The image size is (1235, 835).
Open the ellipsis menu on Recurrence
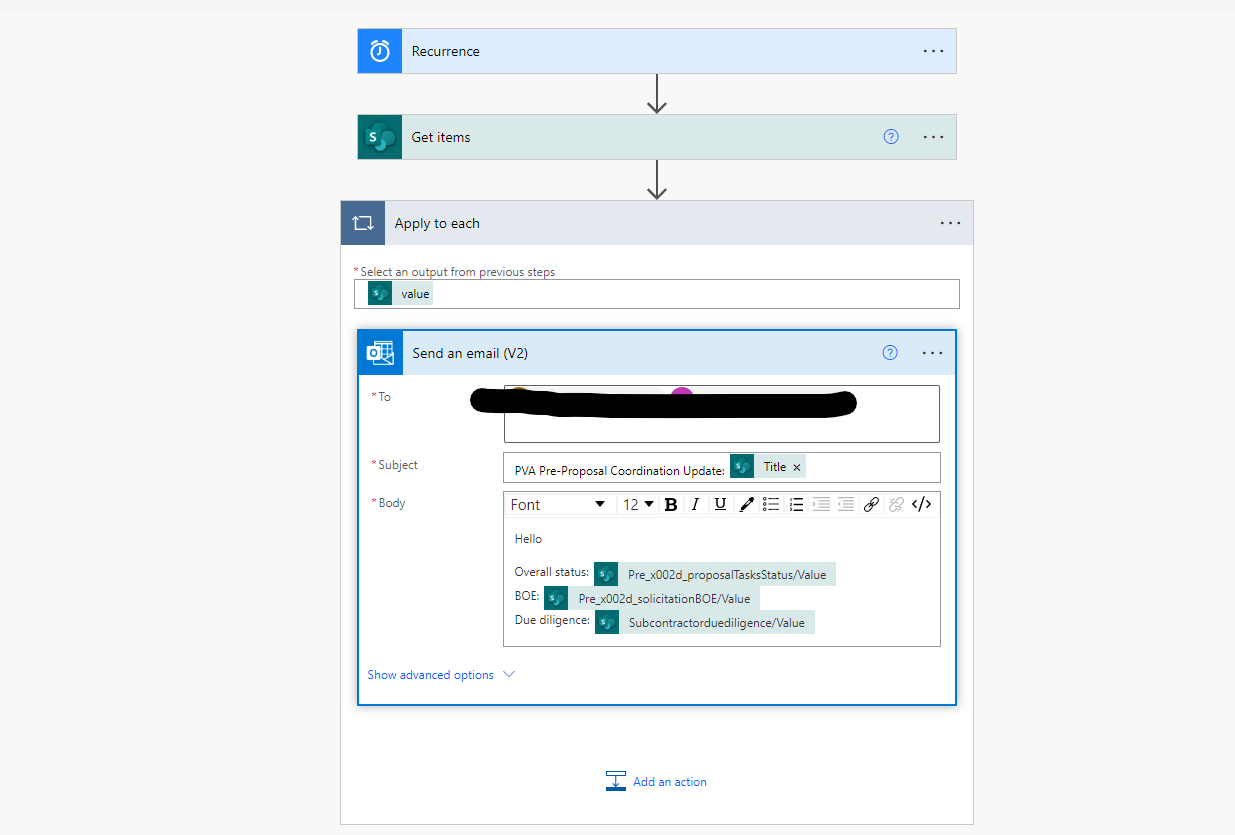(932, 51)
